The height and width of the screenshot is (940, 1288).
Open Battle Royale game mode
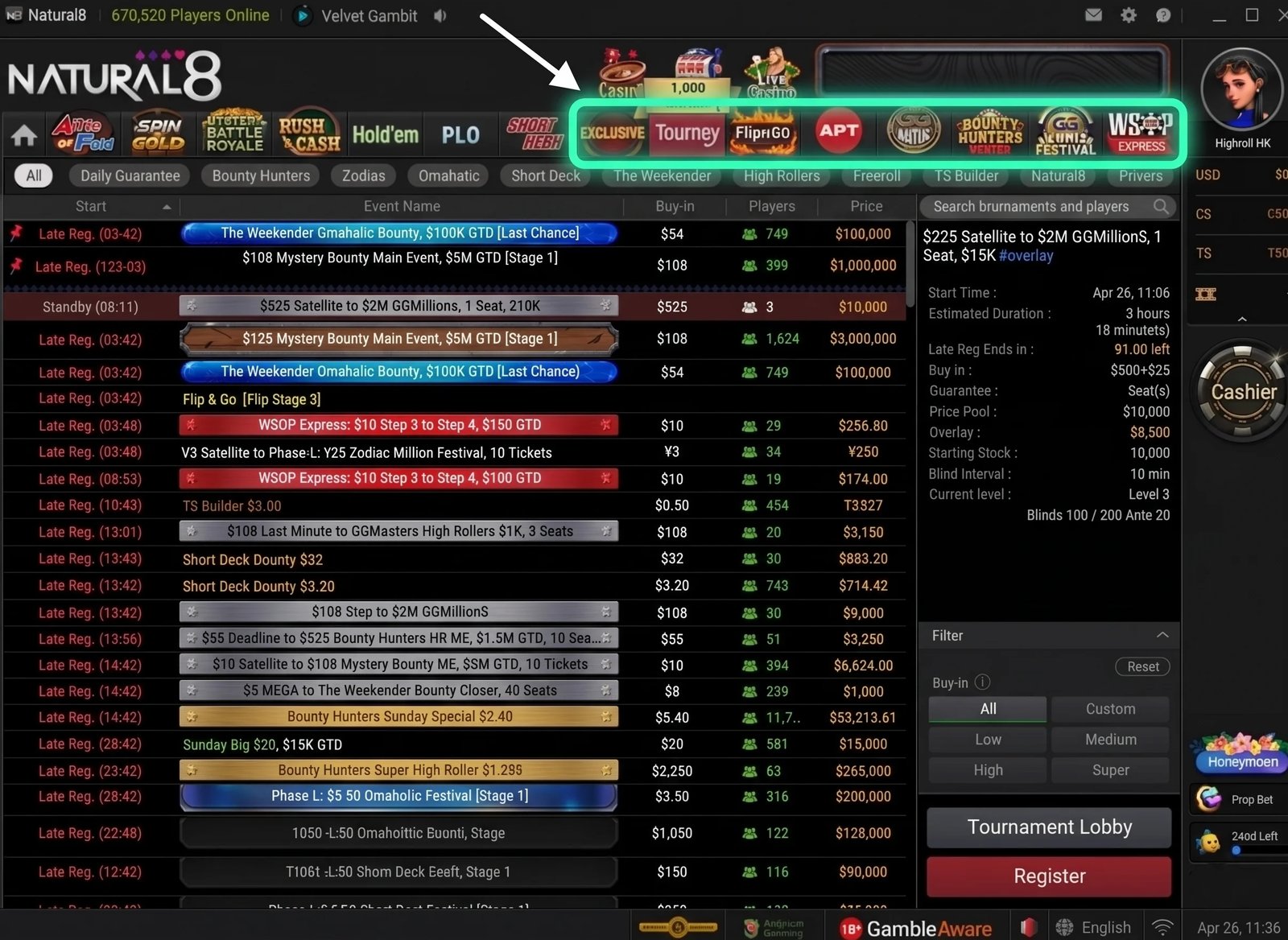233,133
